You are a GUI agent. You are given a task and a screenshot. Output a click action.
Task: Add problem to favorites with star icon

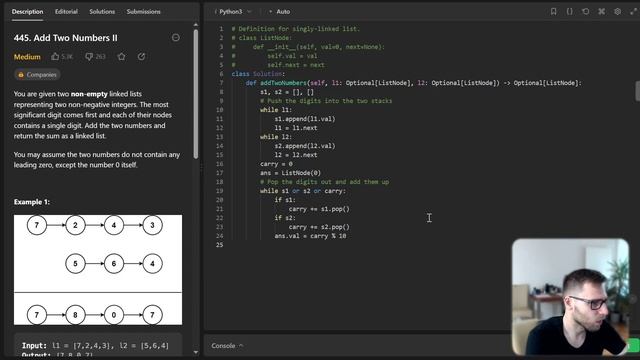(121, 56)
